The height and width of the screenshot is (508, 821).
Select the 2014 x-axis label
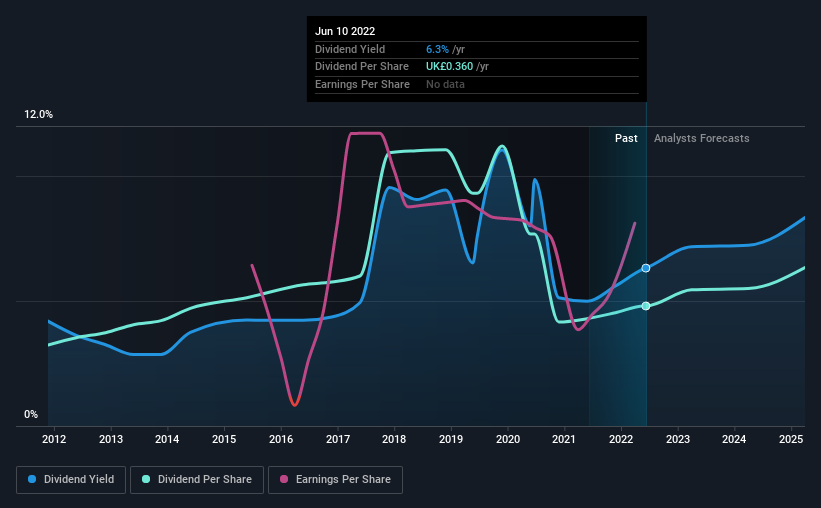pyautogui.click(x=167, y=439)
